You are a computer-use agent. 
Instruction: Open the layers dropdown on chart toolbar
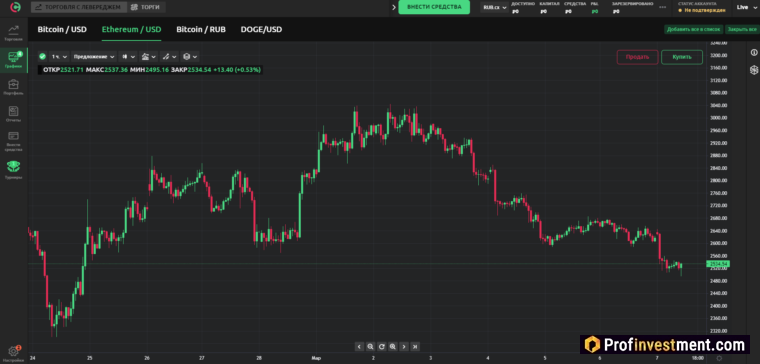point(190,56)
